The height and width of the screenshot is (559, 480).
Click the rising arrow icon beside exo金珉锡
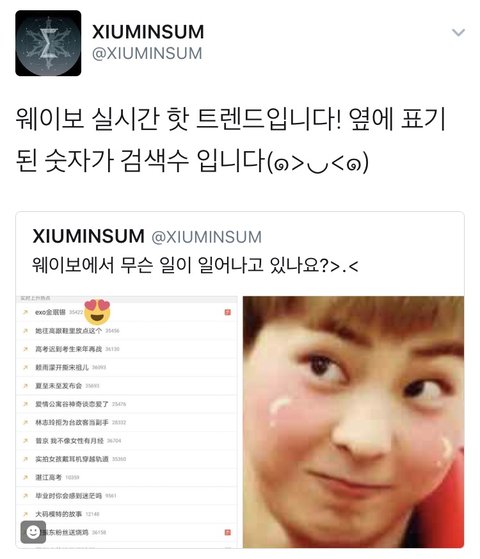25,312
